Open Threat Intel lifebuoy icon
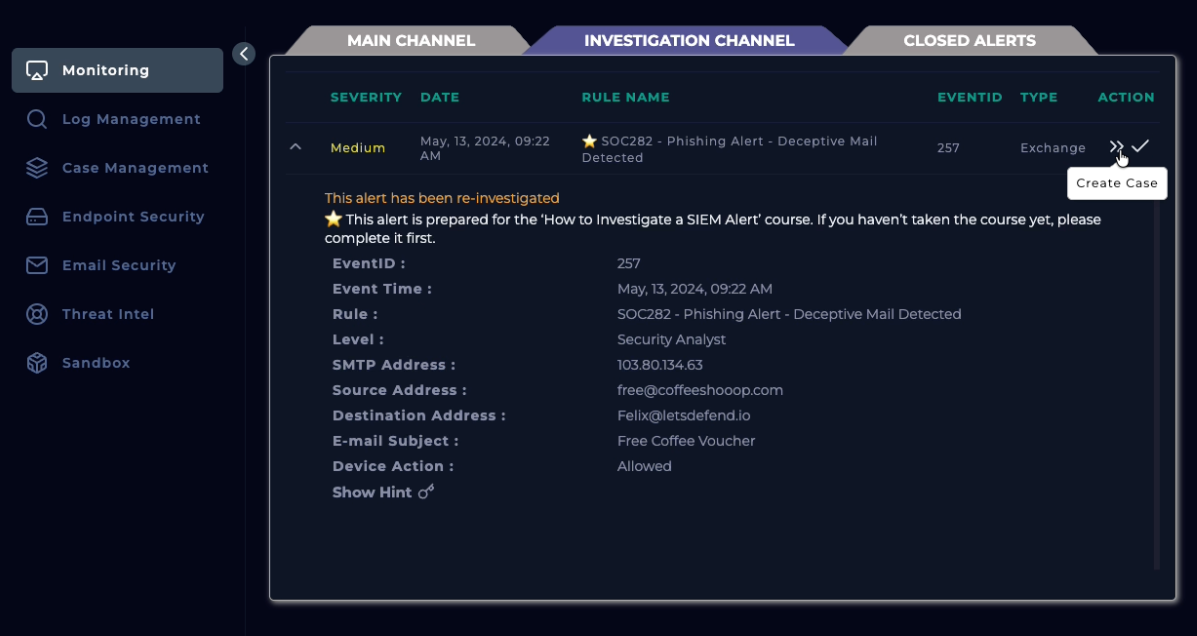 (37, 314)
